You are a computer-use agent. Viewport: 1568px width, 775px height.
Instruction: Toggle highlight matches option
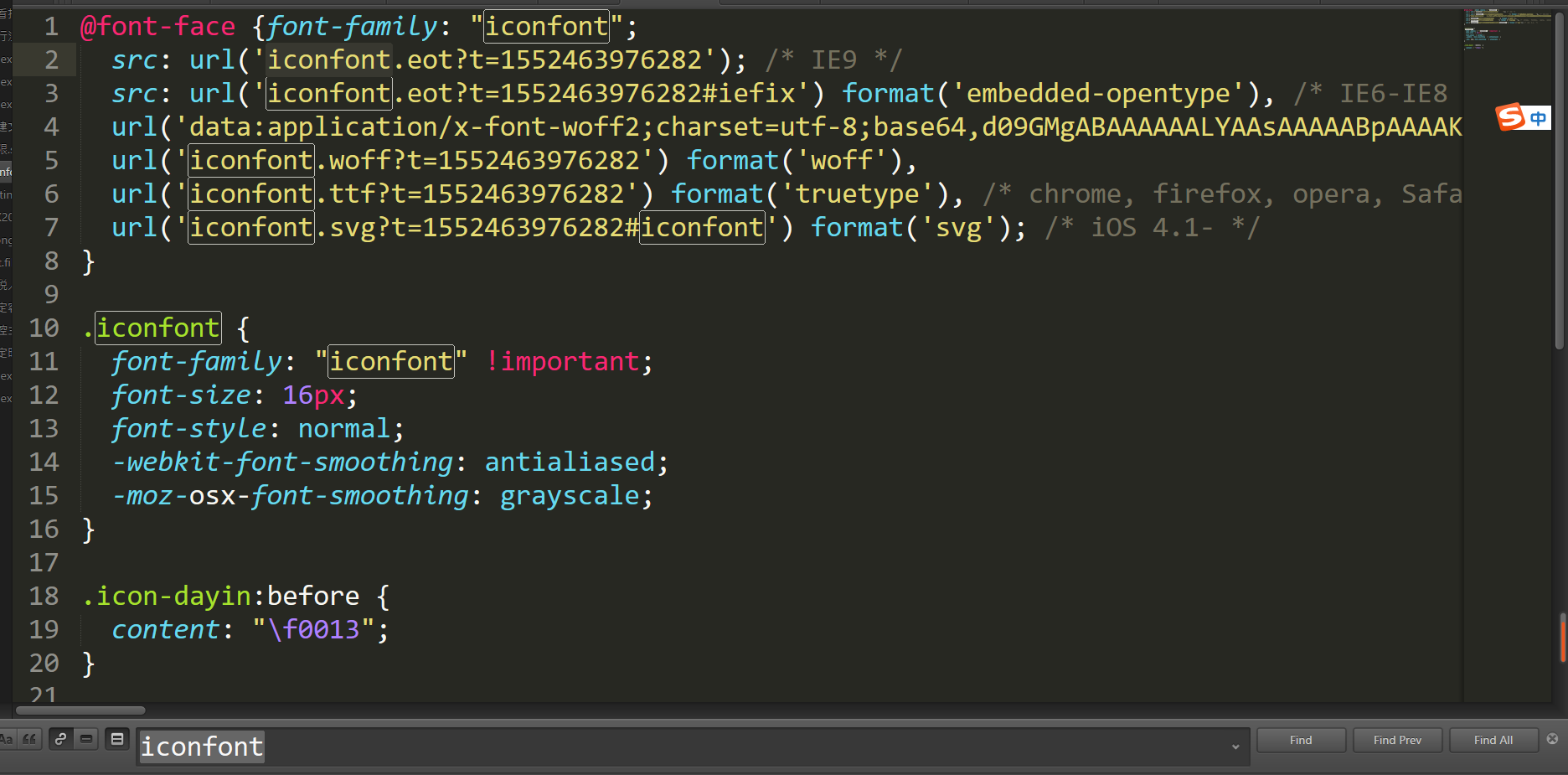[x=117, y=739]
